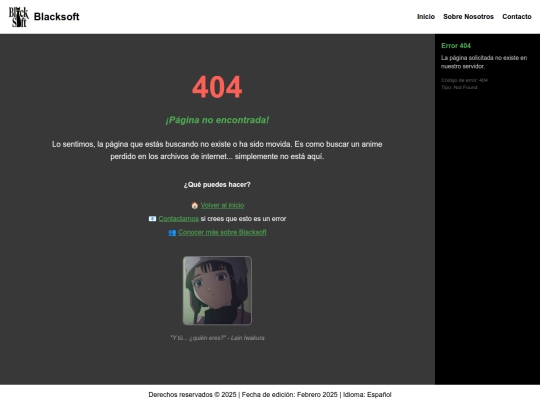Click the Derechos reservados footer text
This screenshot has height=405, width=540.
coord(270,395)
